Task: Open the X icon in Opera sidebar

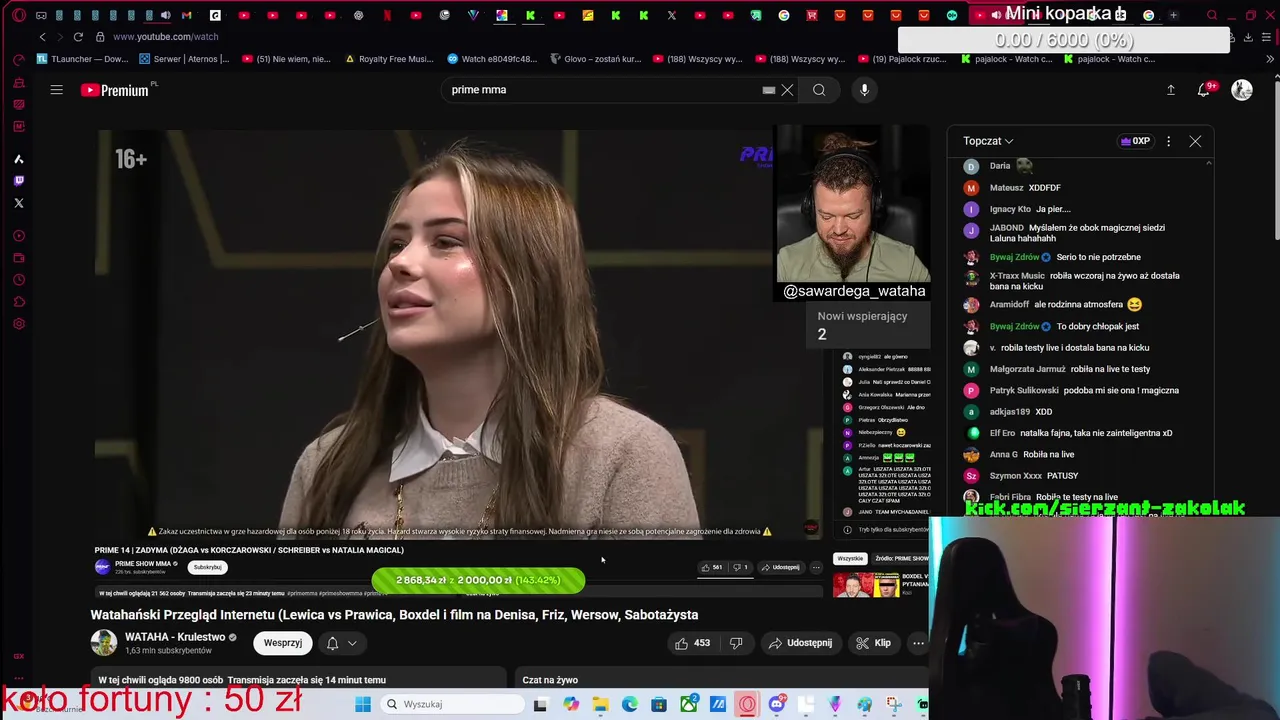Action: click(18, 203)
